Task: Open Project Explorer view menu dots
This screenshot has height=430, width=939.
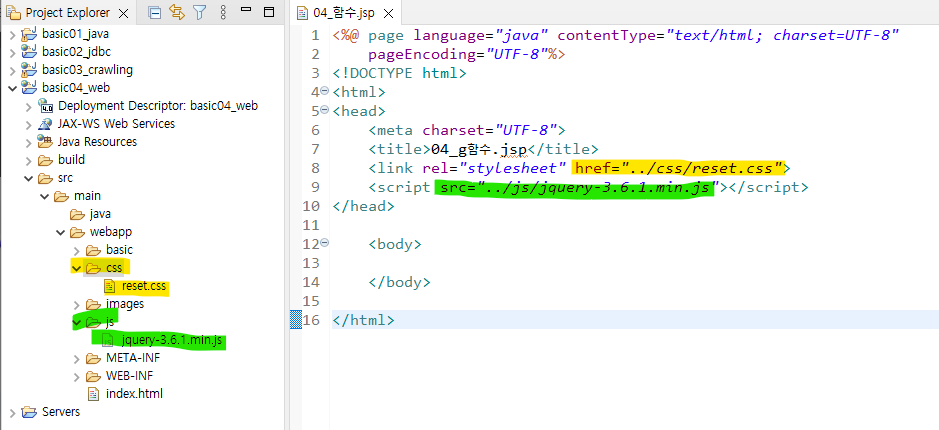Action: [x=223, y=12]
